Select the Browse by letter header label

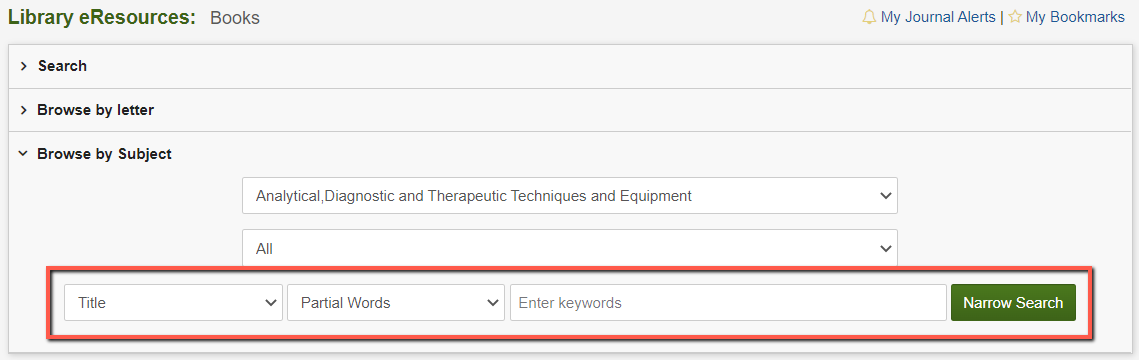tap(96, 110)
